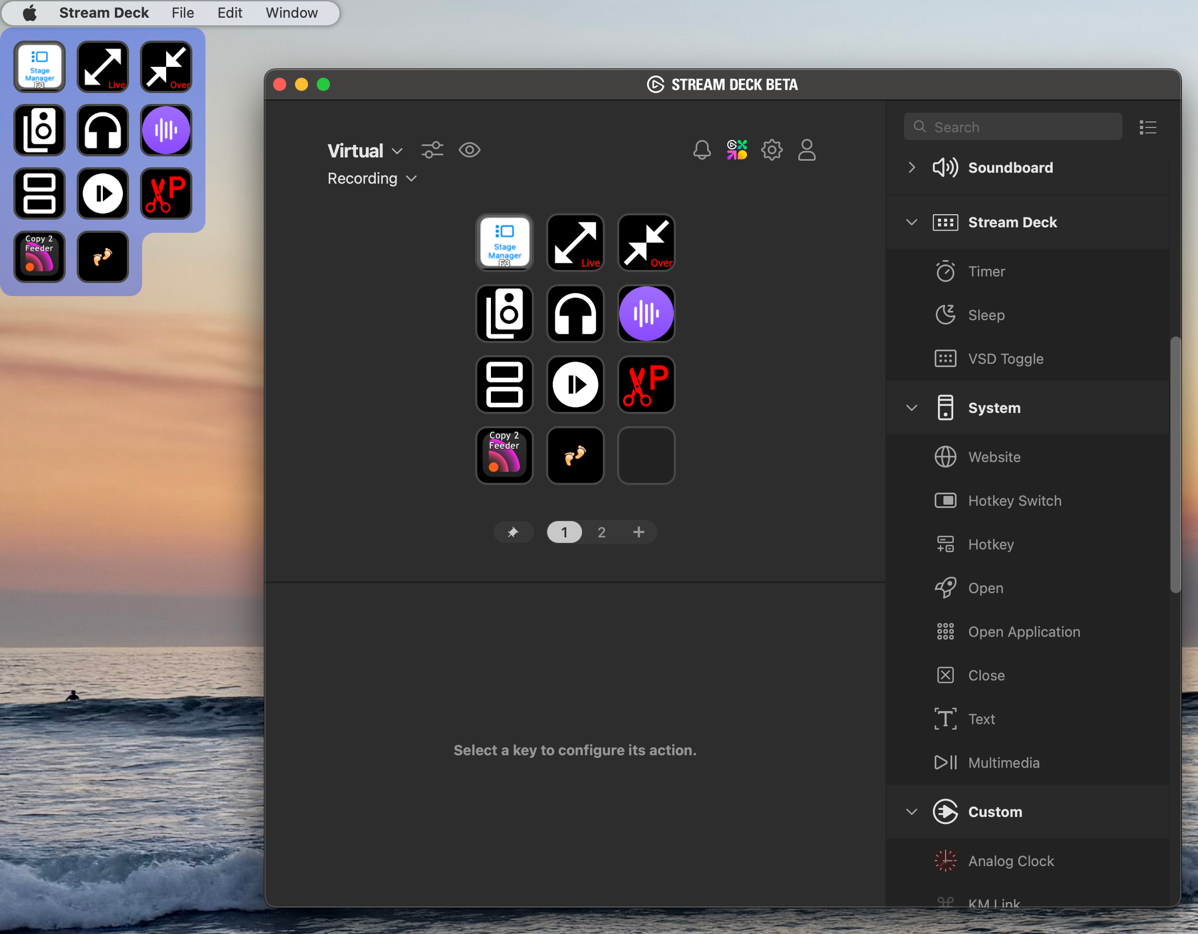1198x934 pixels.
Task: Click the notification bell icon
Action: click(701, 149)
